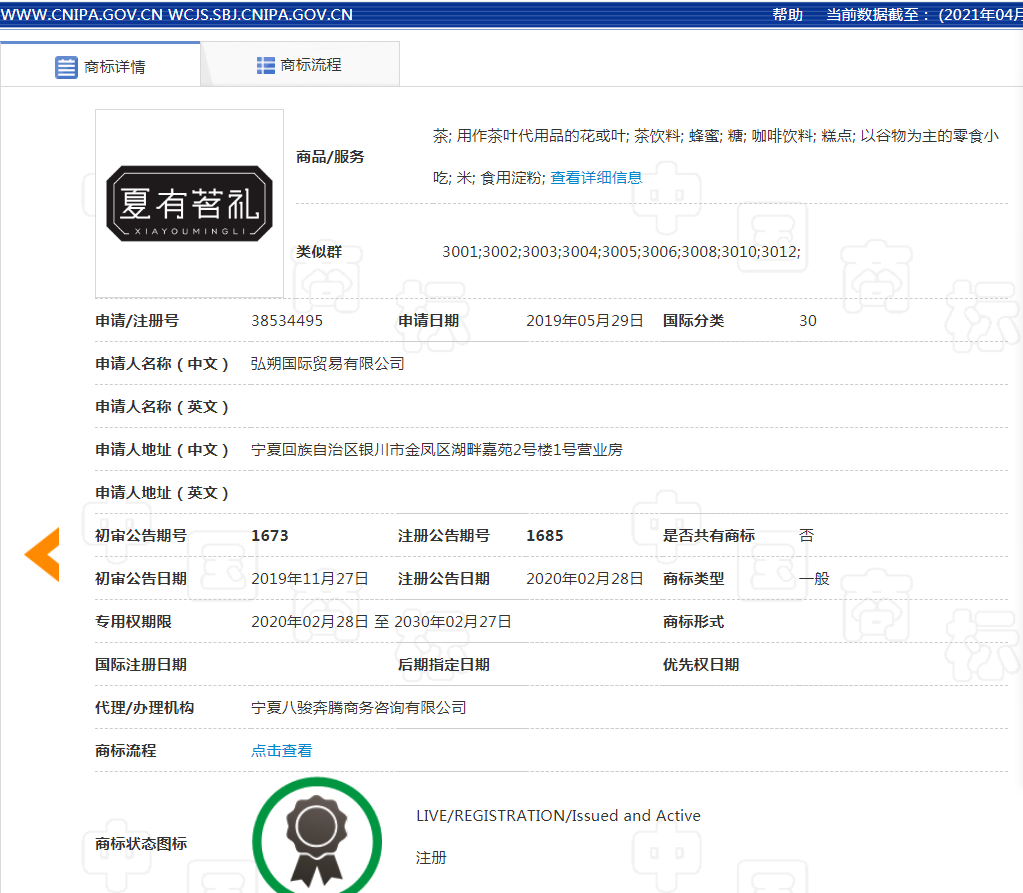Click the LIVE/REGISTRATION status text

coord(558,816)
